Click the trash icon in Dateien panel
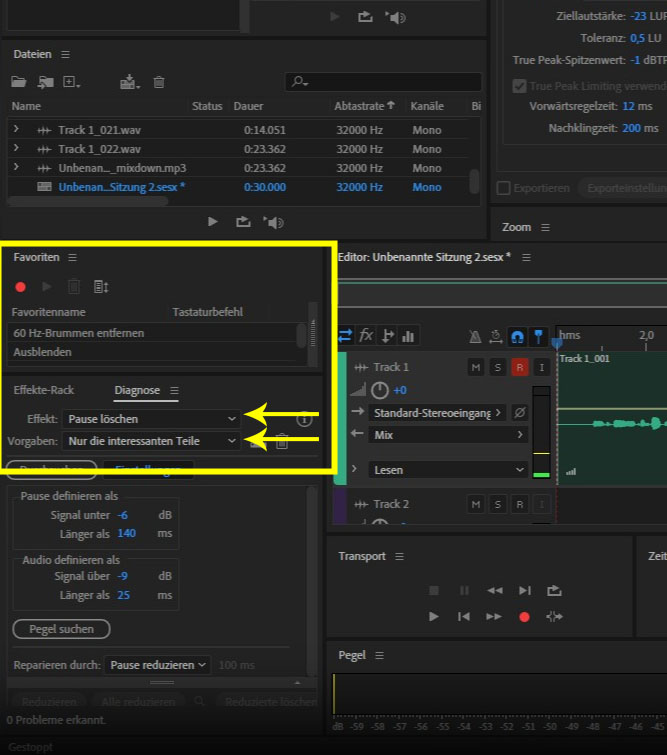 [159, 82]
